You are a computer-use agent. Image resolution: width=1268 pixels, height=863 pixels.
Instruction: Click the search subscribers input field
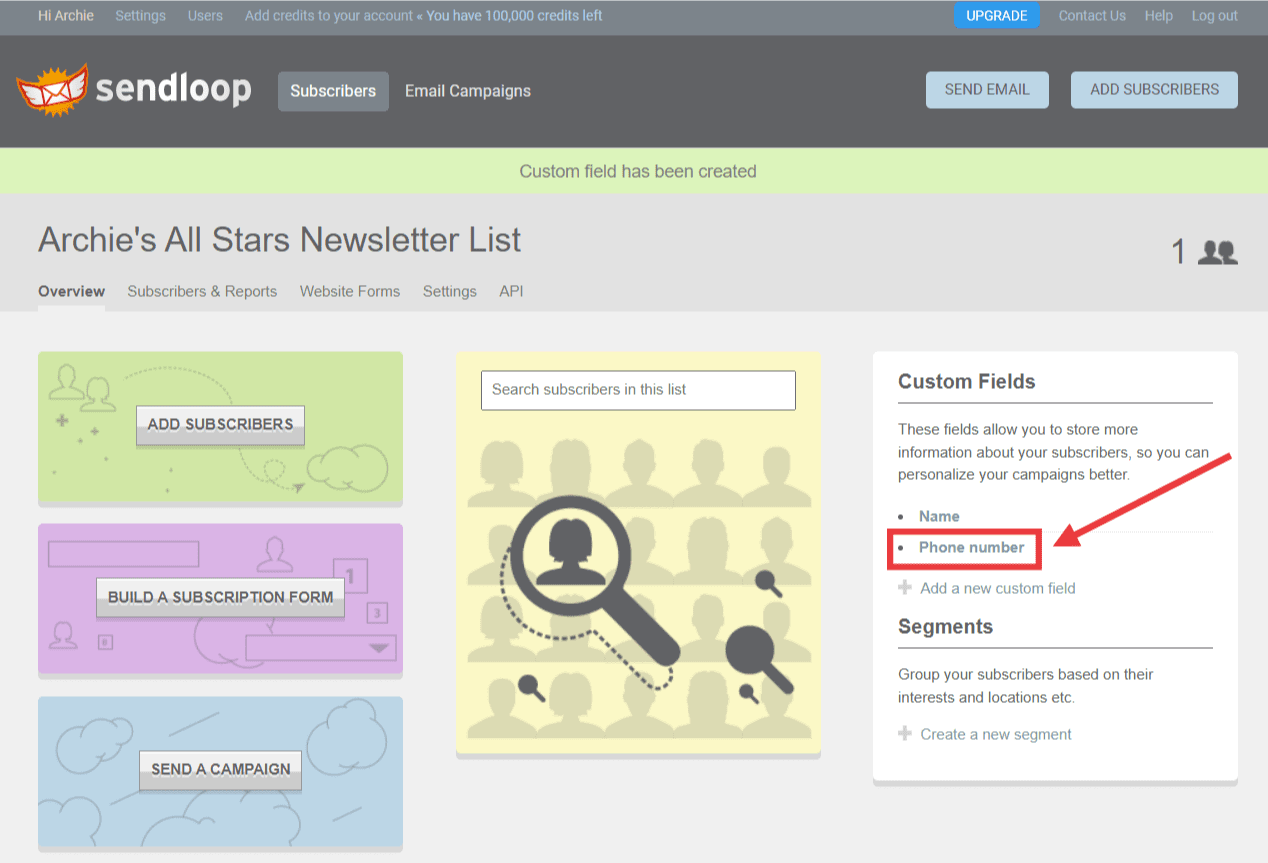[638, 390]
